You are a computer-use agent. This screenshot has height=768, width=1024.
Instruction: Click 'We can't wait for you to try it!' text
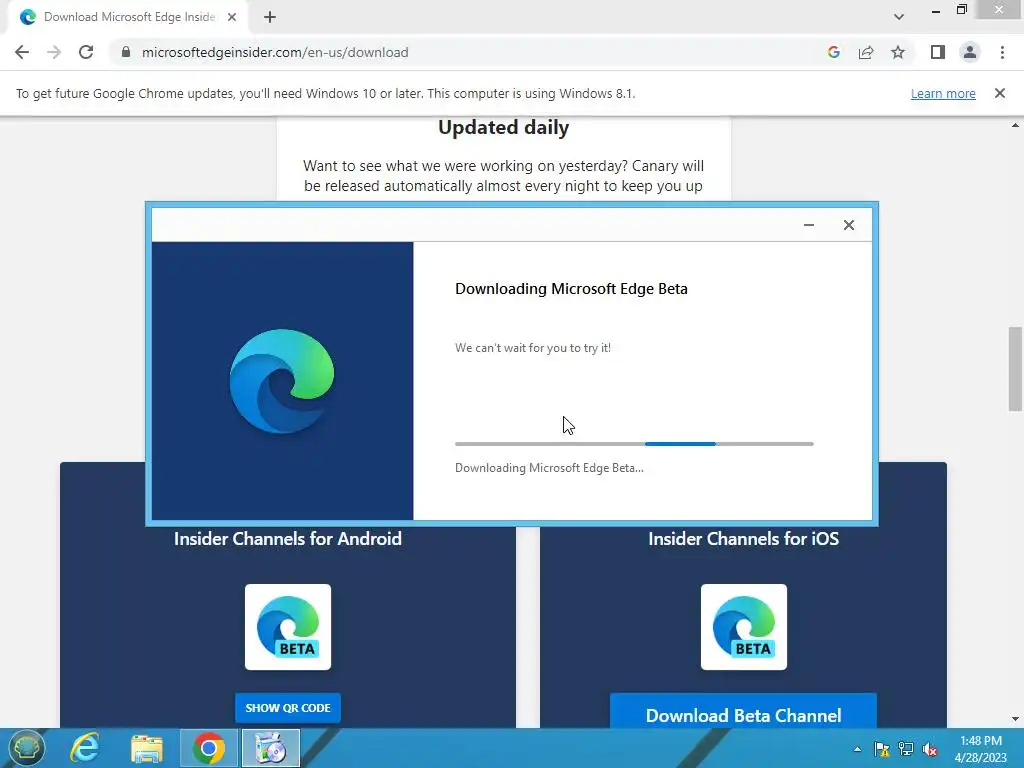pyautogui.click(x=533, y=348)
